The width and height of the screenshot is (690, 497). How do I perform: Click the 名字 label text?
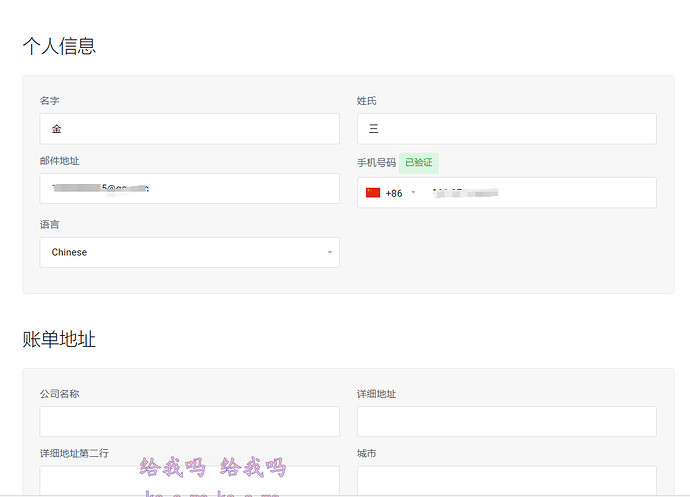49,101
